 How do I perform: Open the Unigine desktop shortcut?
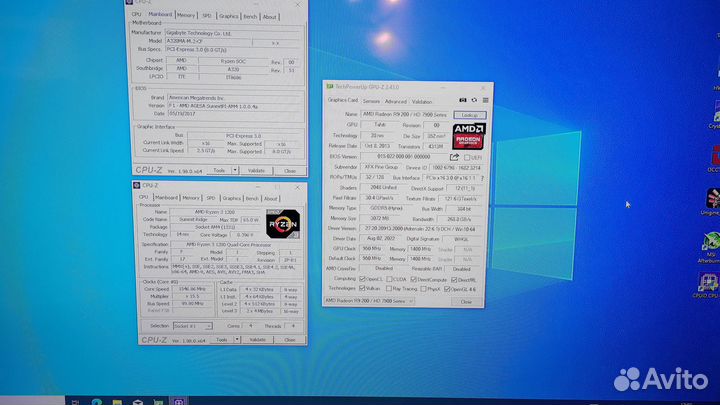(712, 202)
